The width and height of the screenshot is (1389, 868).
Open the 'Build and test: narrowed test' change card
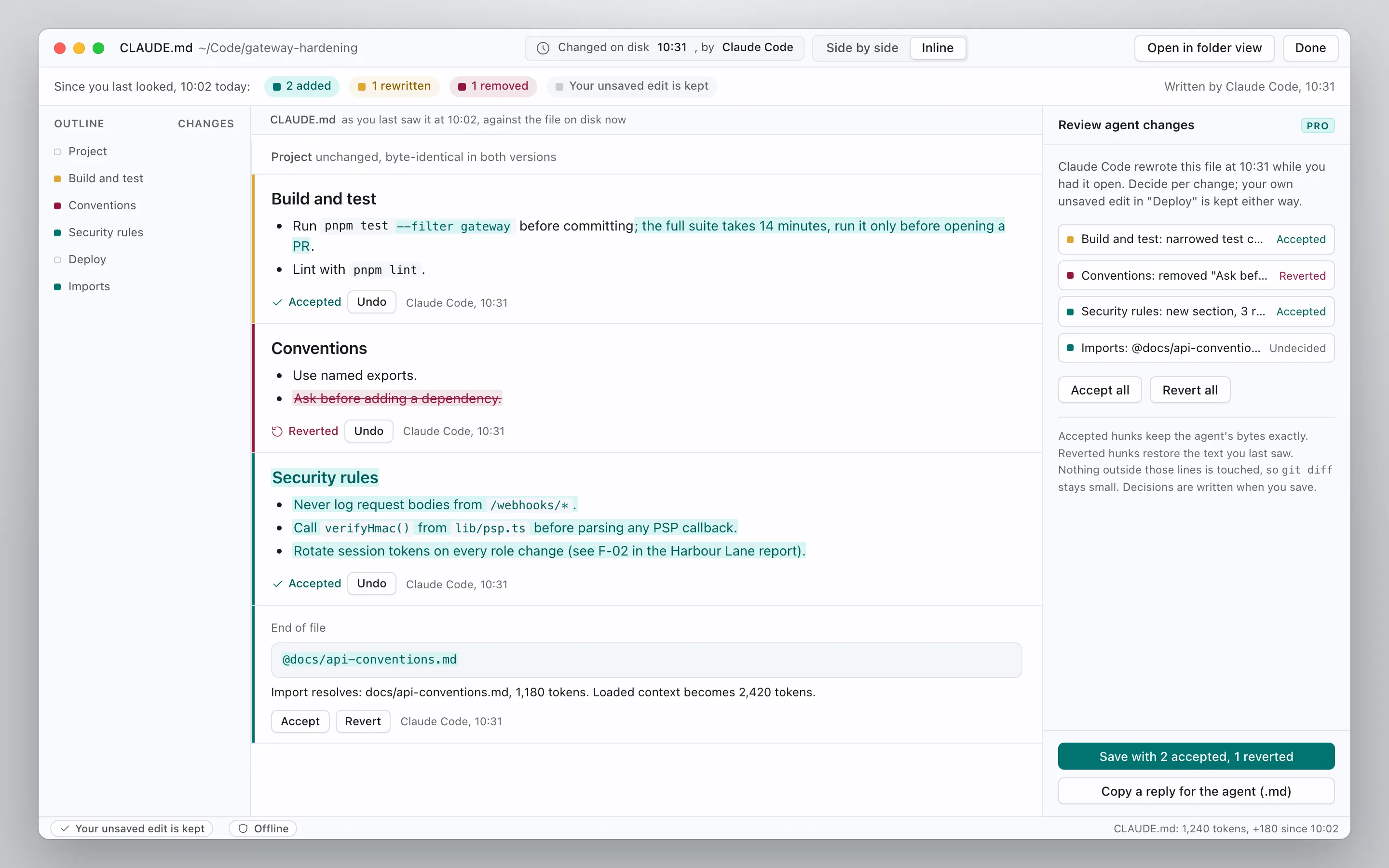coord(1196,239)
